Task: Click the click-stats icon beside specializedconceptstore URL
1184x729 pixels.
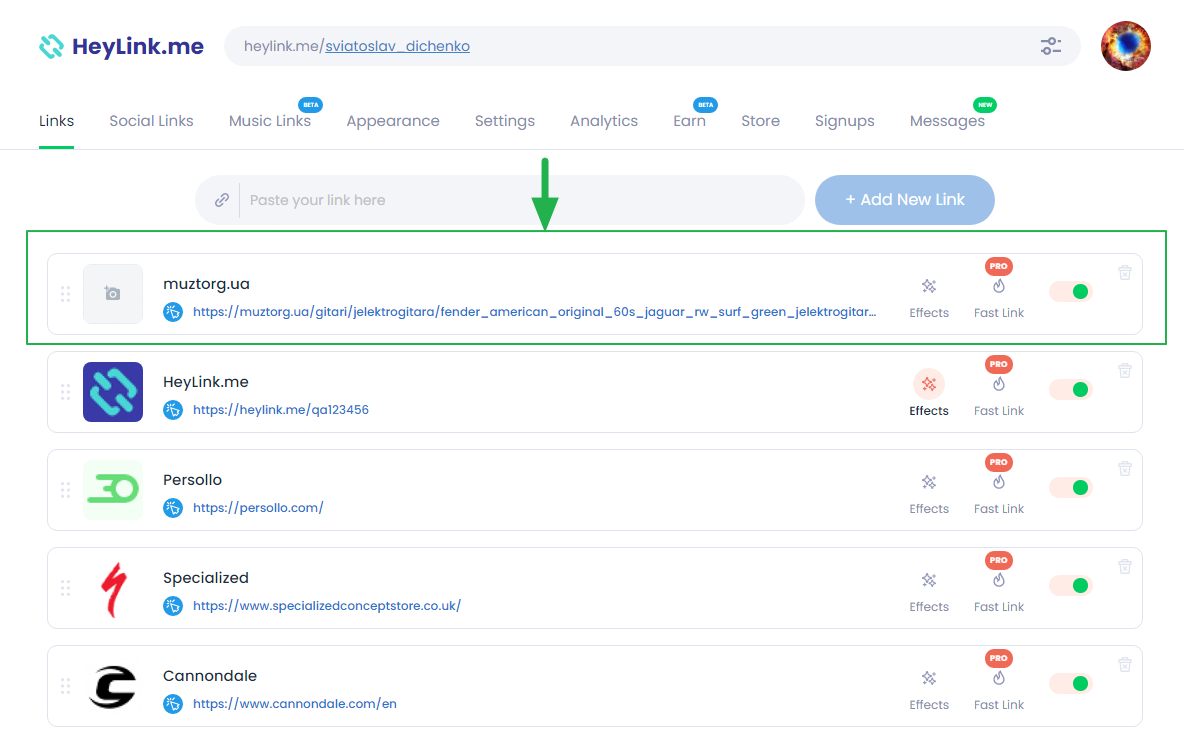Action: coord(173,606)
